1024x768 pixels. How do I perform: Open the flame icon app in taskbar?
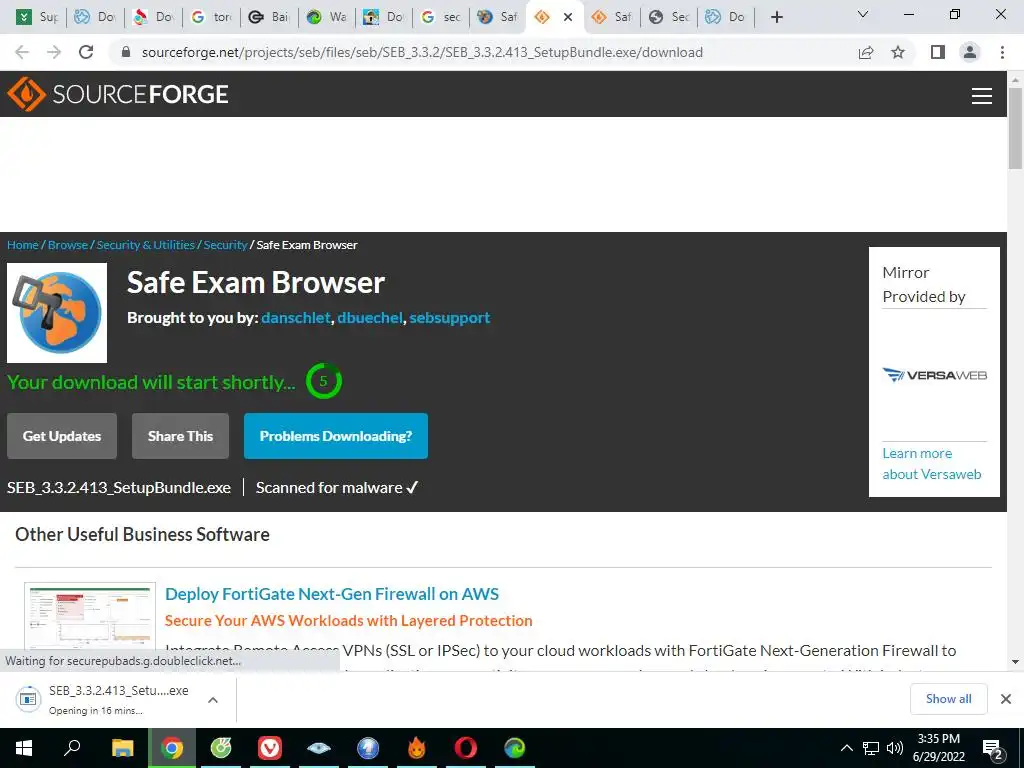coord(417,748)
